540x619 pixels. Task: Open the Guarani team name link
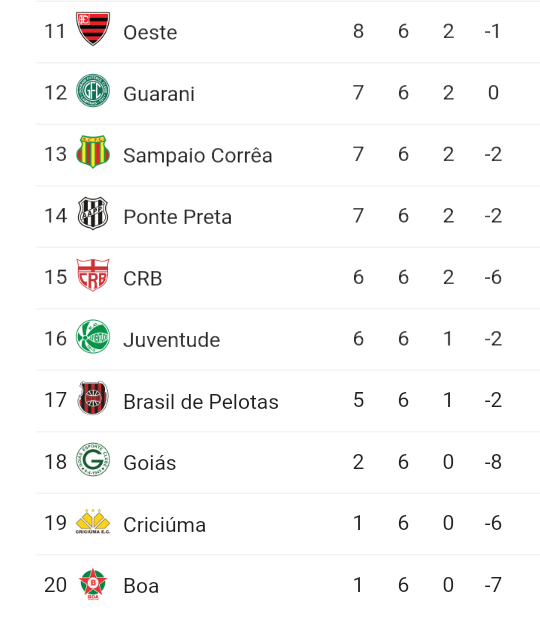(x=159, y=94)
